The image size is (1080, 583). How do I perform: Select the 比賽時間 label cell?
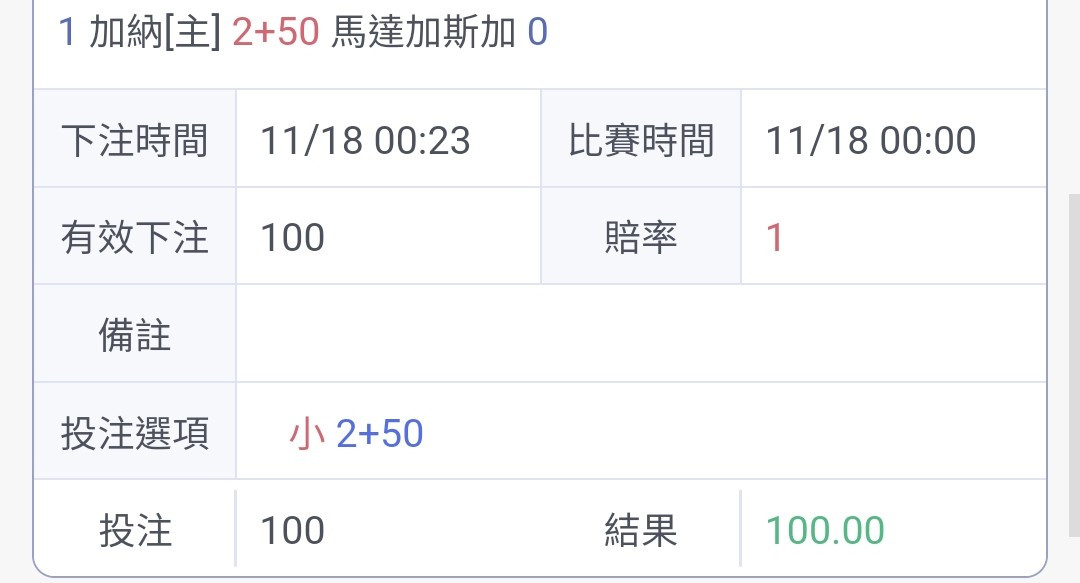click(x=641, y=139)
